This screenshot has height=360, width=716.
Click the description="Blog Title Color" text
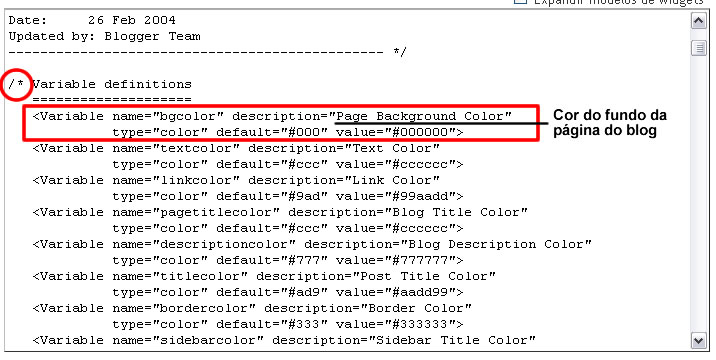pyautogui.click(x=408, y=212)
